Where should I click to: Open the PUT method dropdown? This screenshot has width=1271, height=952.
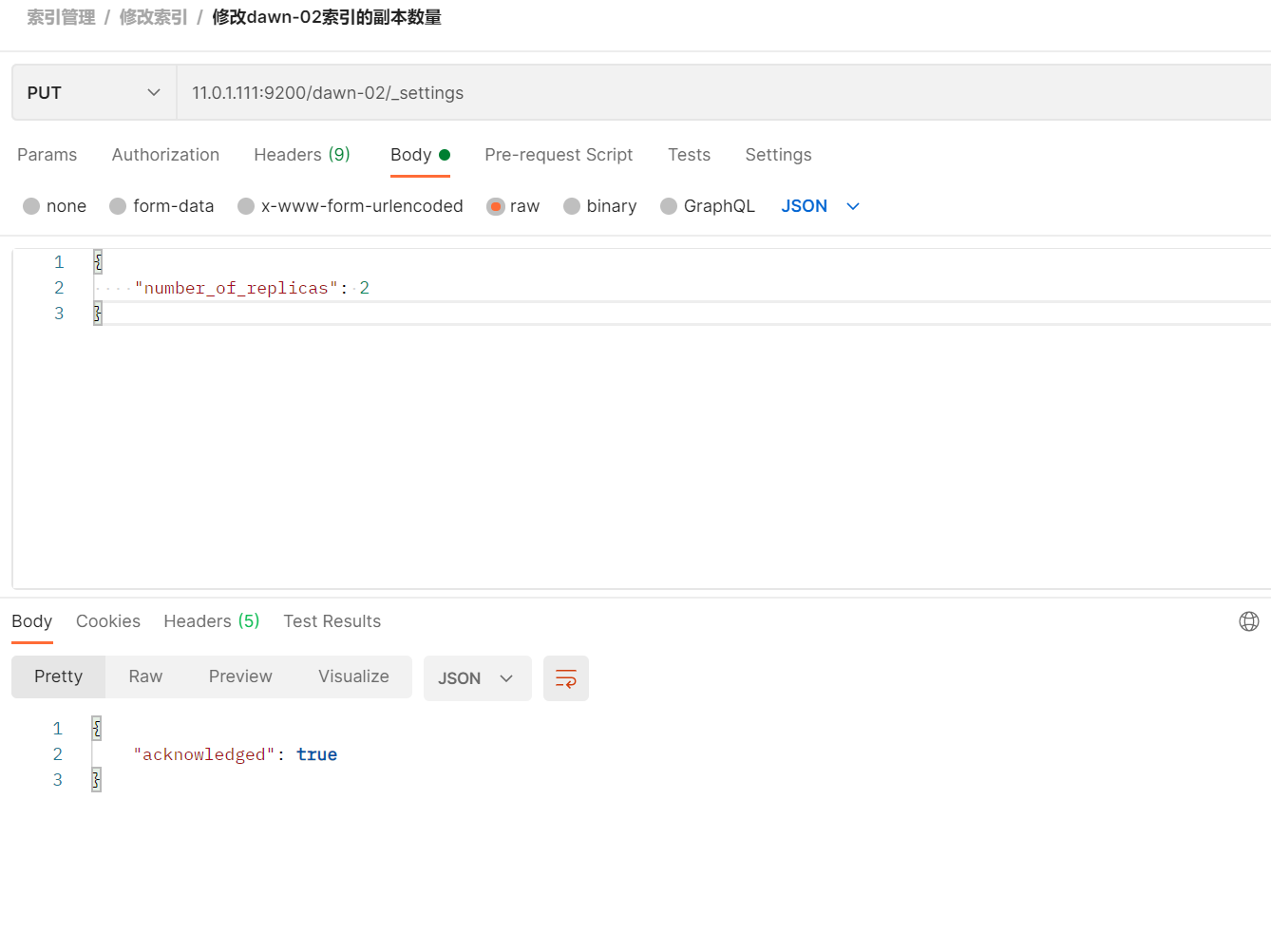tap(94, 93)
